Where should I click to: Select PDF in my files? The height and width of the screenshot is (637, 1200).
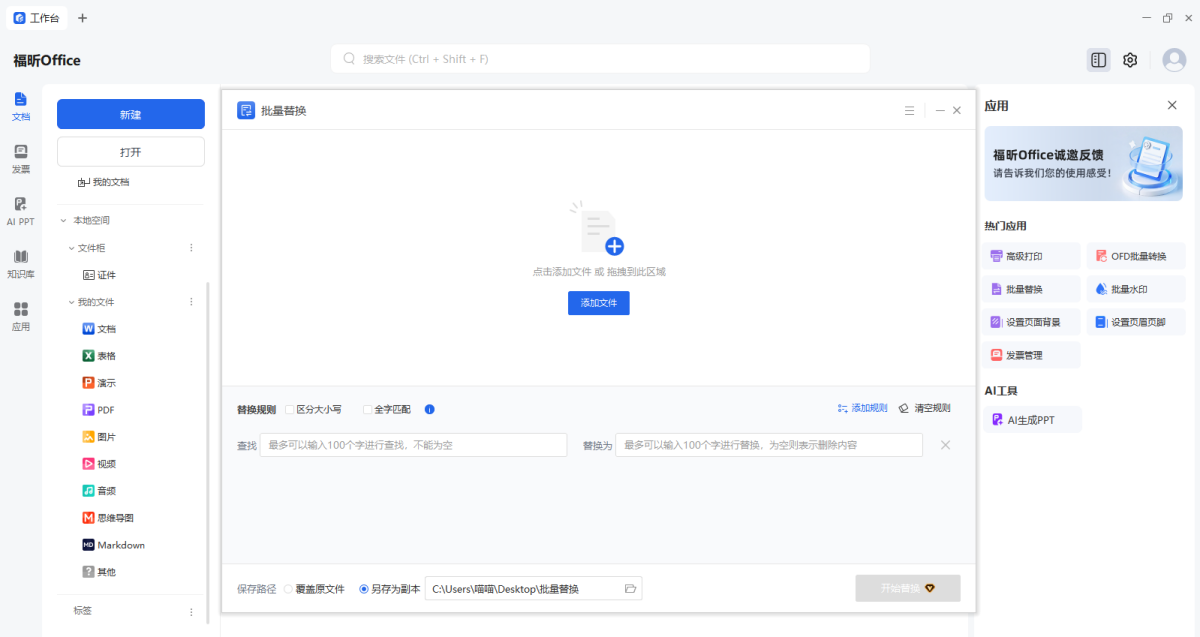pos(98,410)
